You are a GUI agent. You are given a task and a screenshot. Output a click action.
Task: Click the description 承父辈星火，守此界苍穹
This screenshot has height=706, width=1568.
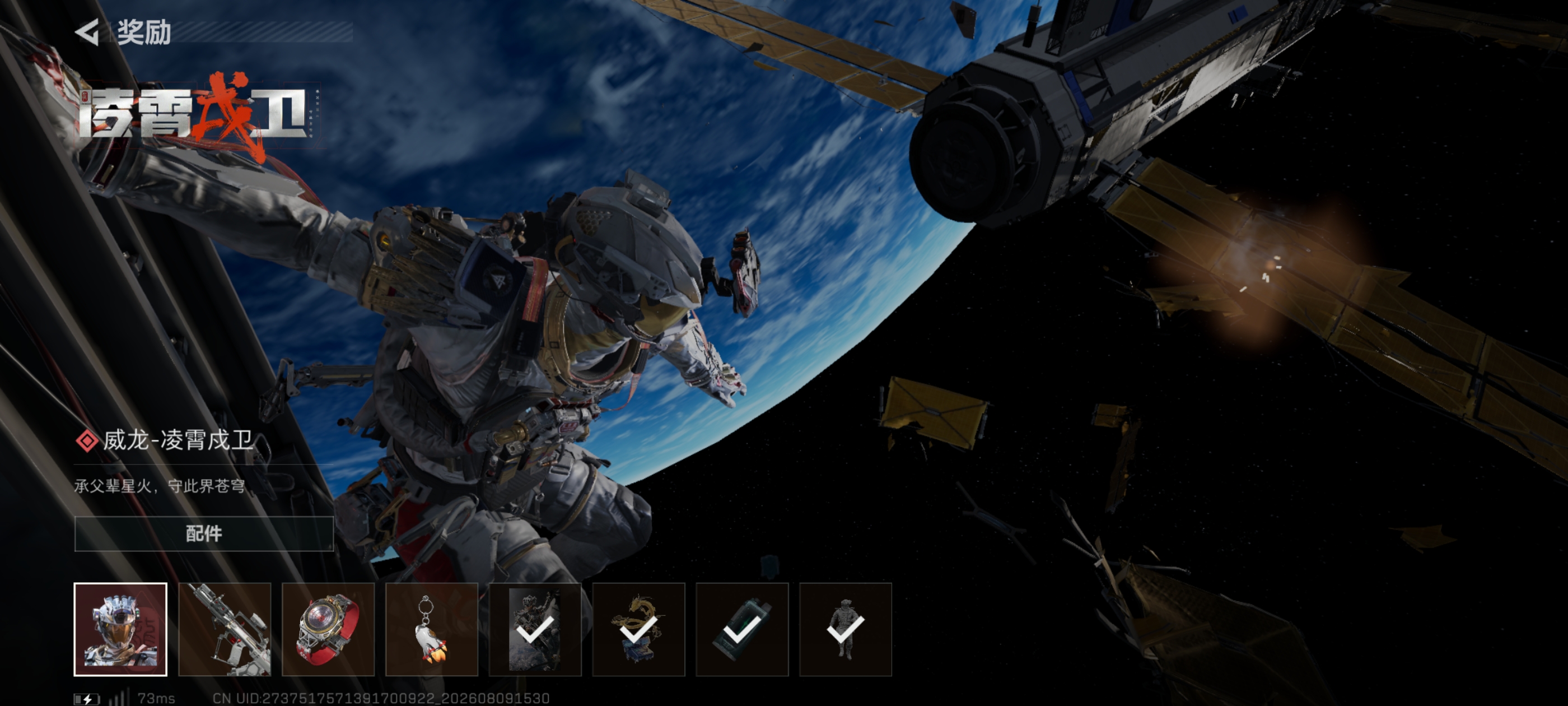[x=160, y=485]
